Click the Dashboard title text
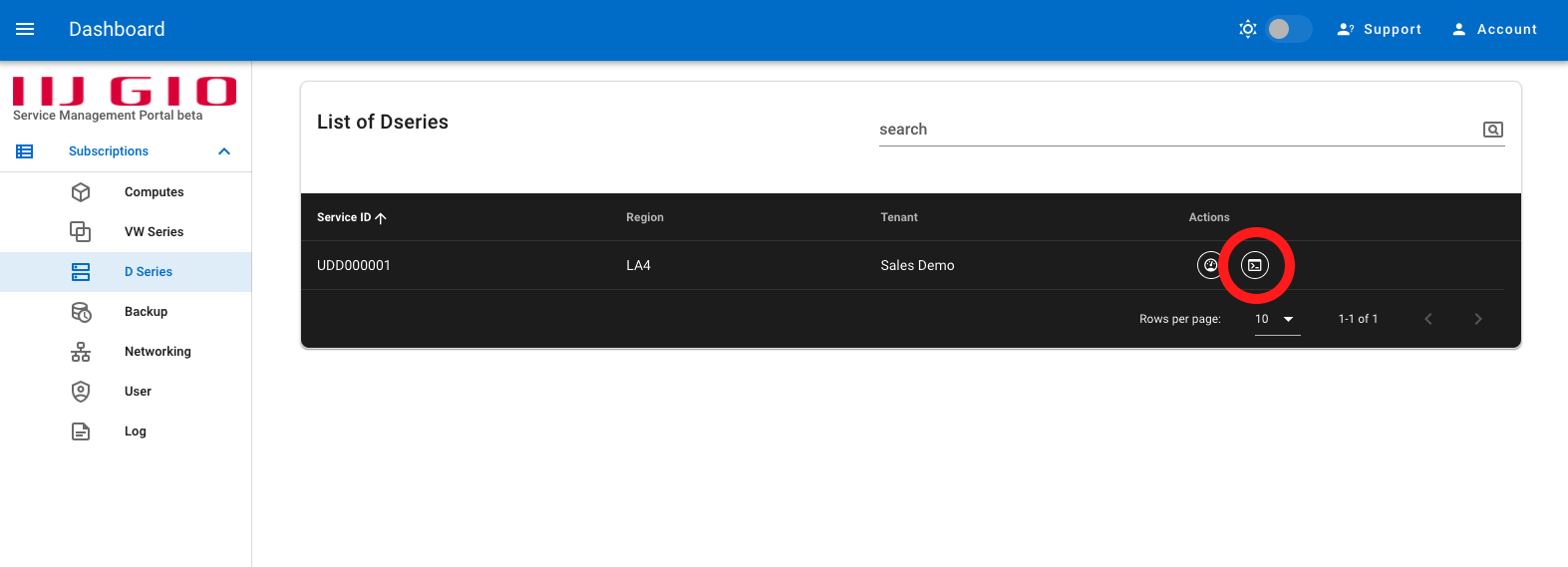Viewport: 1568px width, 567px height. (x=117, y=30)
